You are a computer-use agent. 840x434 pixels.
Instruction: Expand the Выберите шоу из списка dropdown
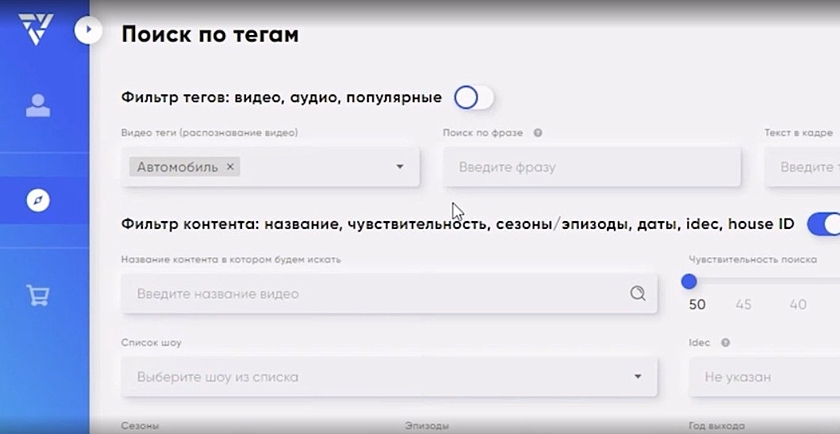pos(638,377)
